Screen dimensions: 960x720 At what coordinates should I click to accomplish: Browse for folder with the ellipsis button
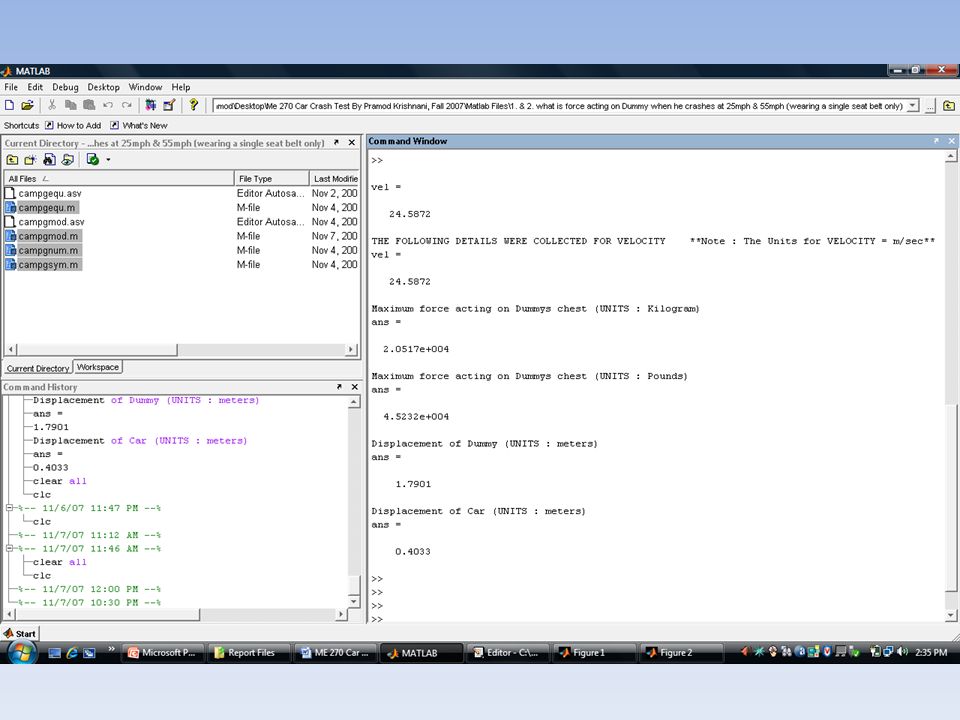[931, 106]
